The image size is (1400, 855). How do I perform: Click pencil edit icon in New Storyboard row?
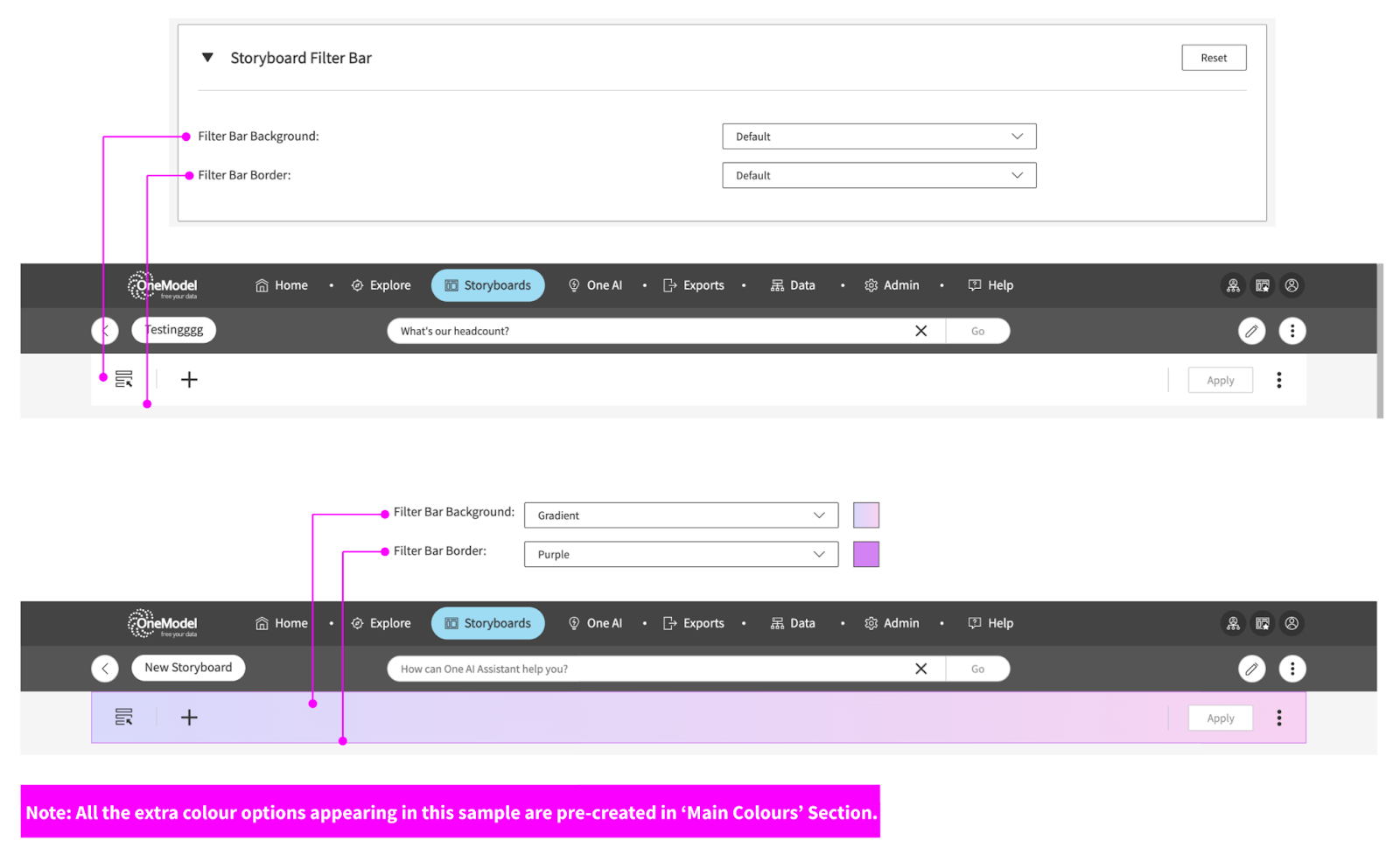1251,669
